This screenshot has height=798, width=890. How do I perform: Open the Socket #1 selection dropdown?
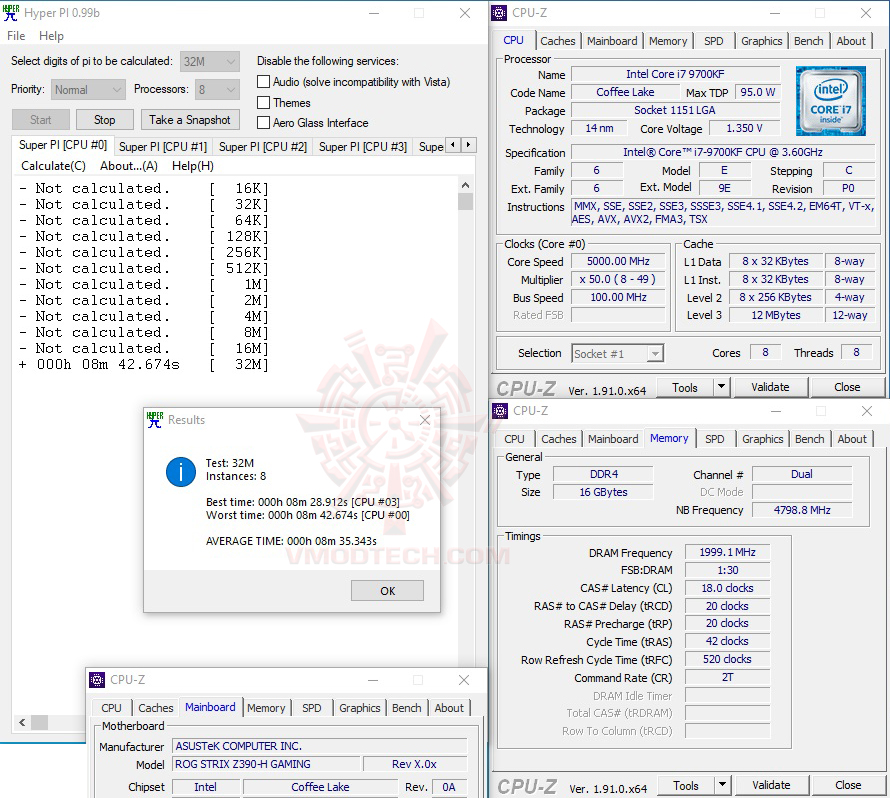coord(618,354)
